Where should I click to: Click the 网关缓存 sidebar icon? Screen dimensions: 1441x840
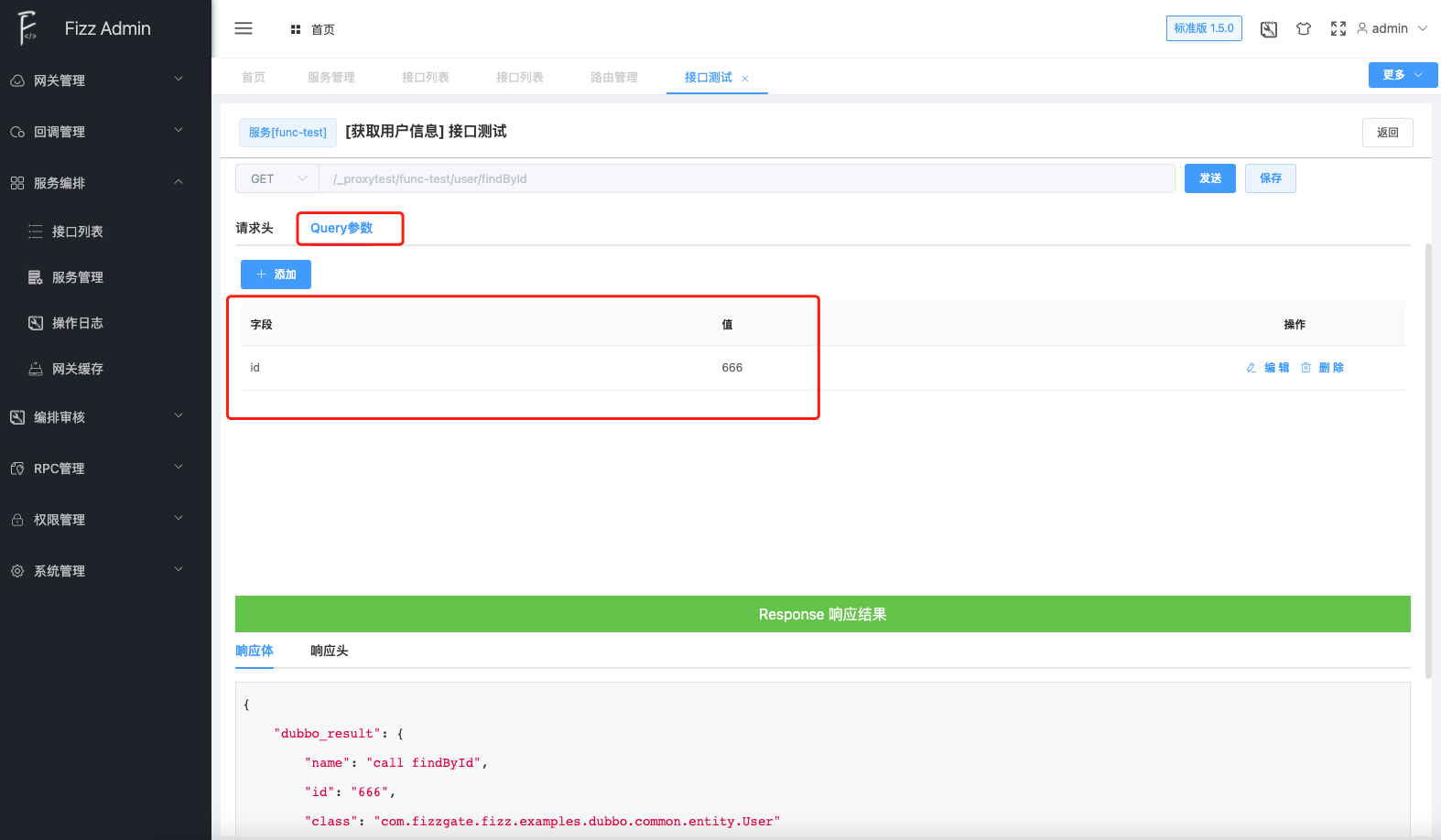(36, 369)
